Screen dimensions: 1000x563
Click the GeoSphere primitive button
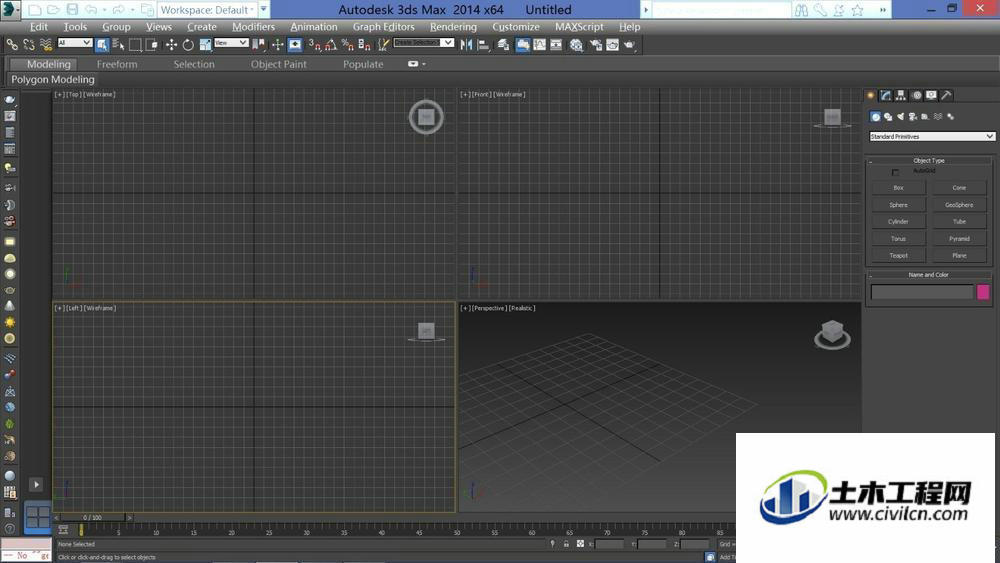[x=959, y=205]
